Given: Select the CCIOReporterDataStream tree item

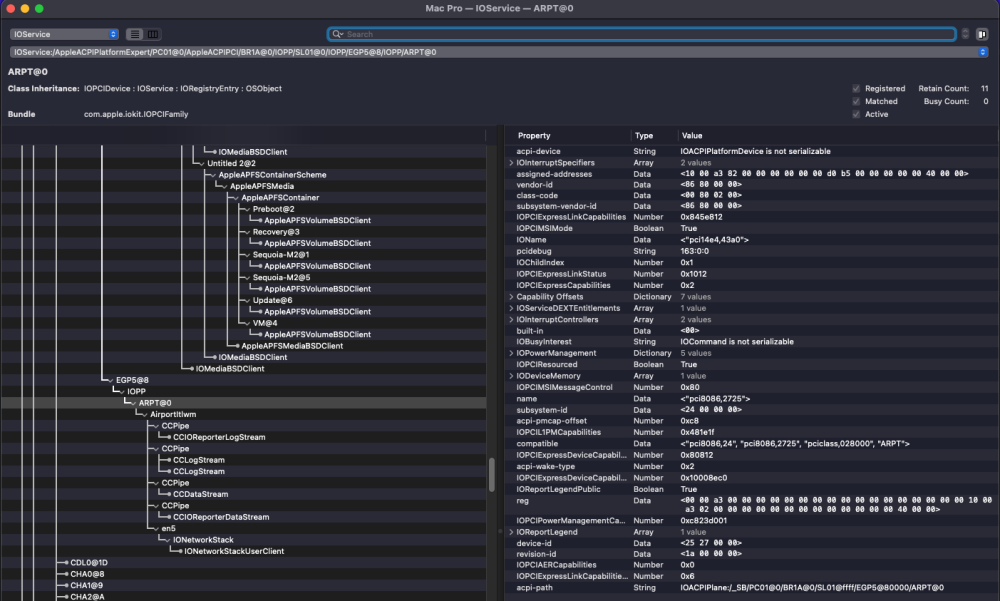Looking at the screenshot, I should pyautogui.click(x=221, y=517).
